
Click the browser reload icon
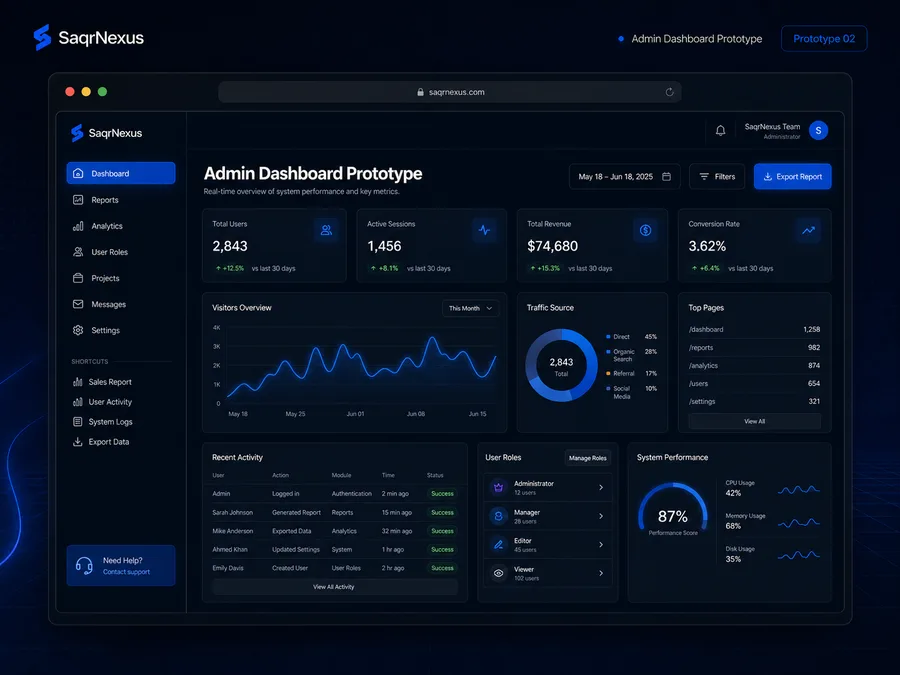[x=669, y=92]
